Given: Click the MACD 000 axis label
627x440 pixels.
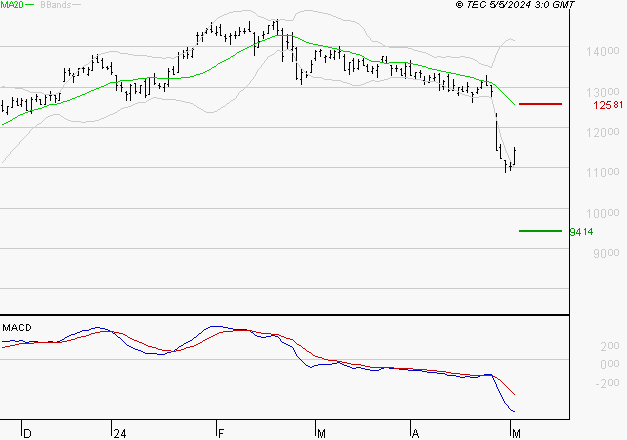Looking at the screenshot, I should point(610,364).
